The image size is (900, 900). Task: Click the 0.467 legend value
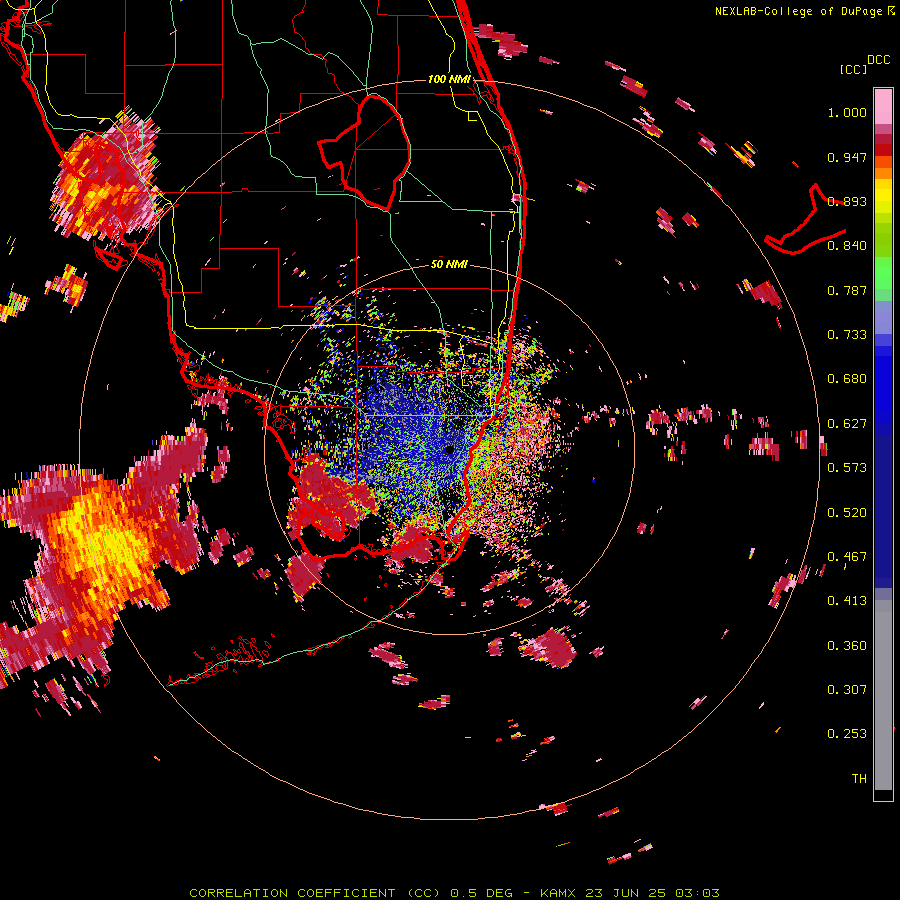(847, 557)
